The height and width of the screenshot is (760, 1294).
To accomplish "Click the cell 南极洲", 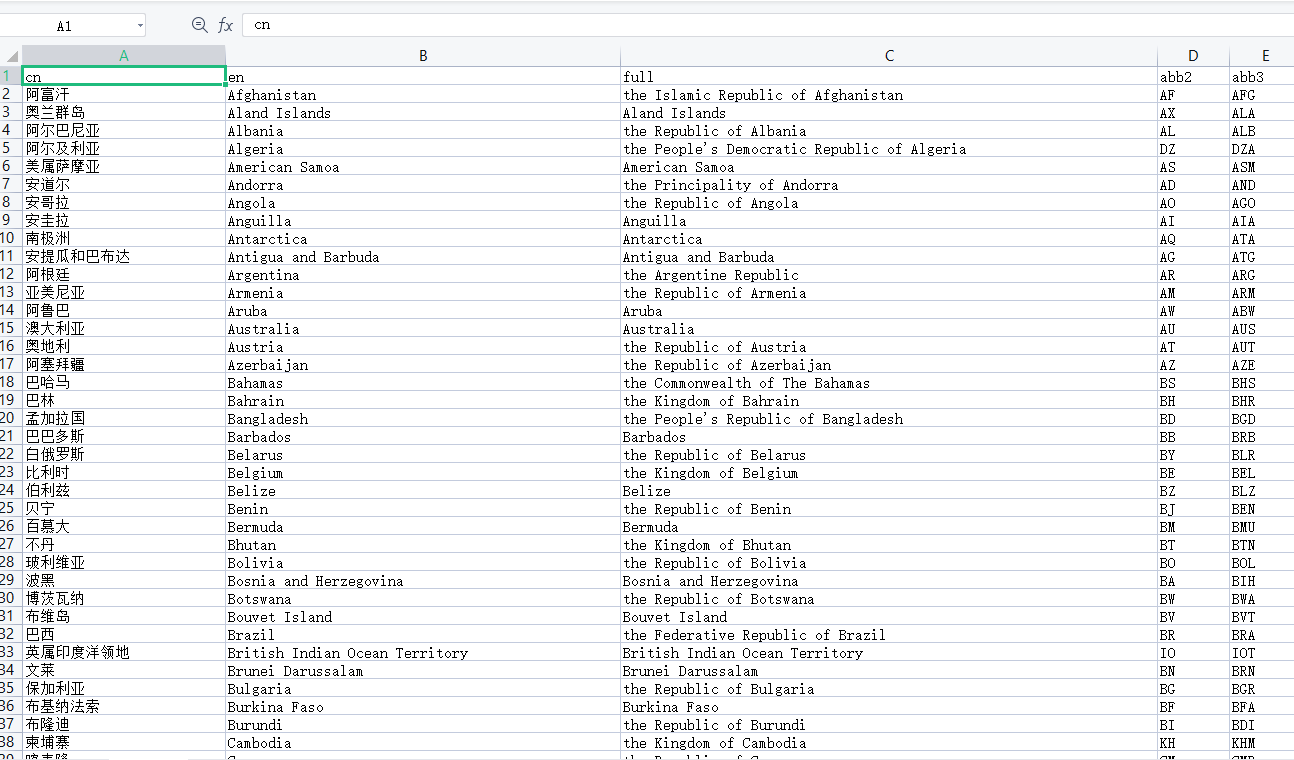I will (124, 239).
